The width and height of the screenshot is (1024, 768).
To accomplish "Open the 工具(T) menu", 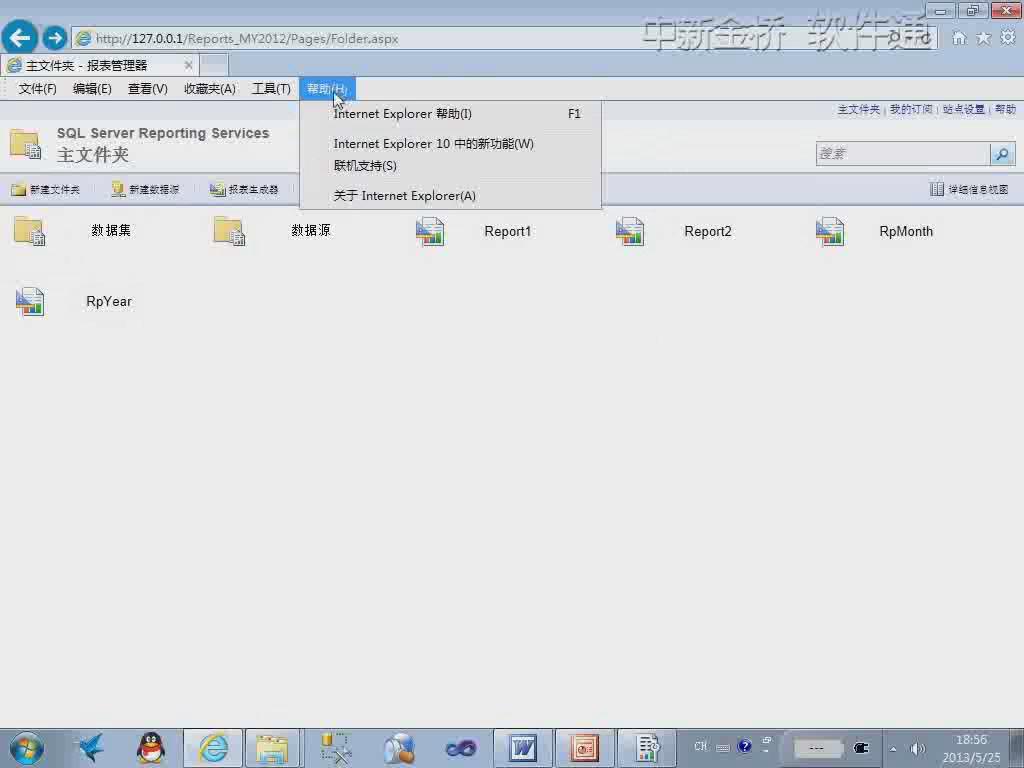I will coord(271,89).
